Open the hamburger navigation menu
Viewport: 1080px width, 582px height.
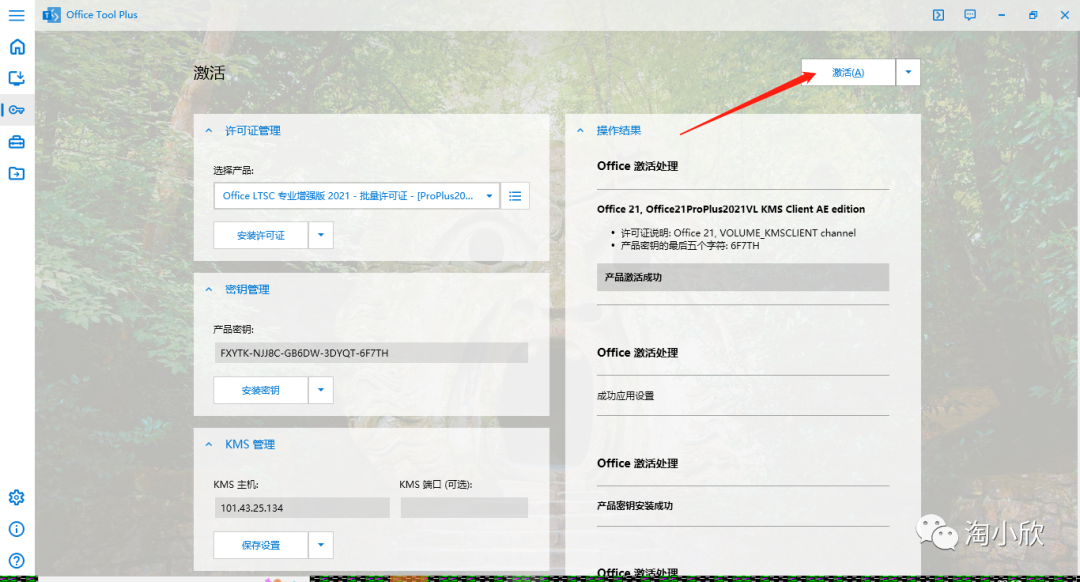click(x=17, y=14)
